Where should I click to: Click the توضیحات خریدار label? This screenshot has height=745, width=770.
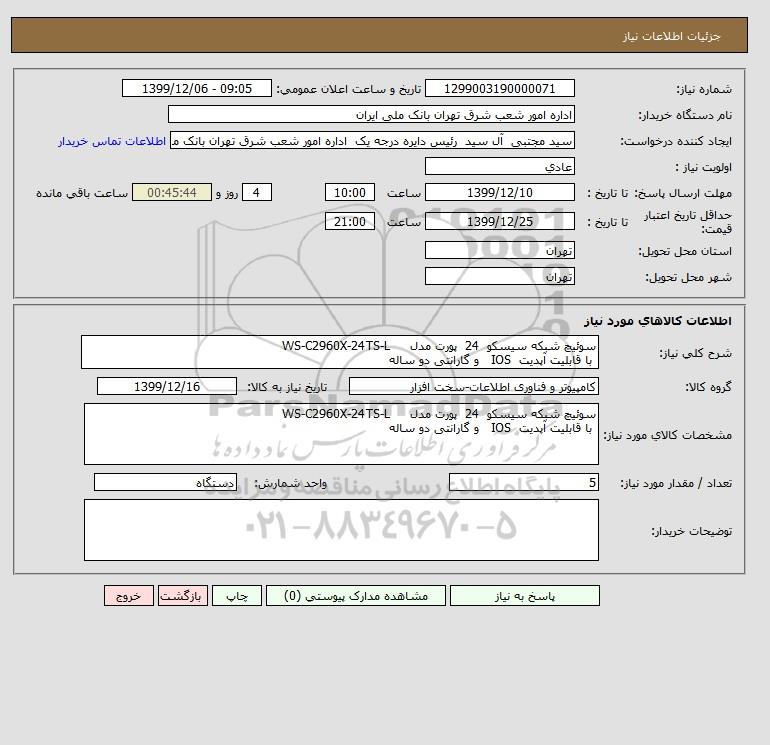tap(691, 531)
